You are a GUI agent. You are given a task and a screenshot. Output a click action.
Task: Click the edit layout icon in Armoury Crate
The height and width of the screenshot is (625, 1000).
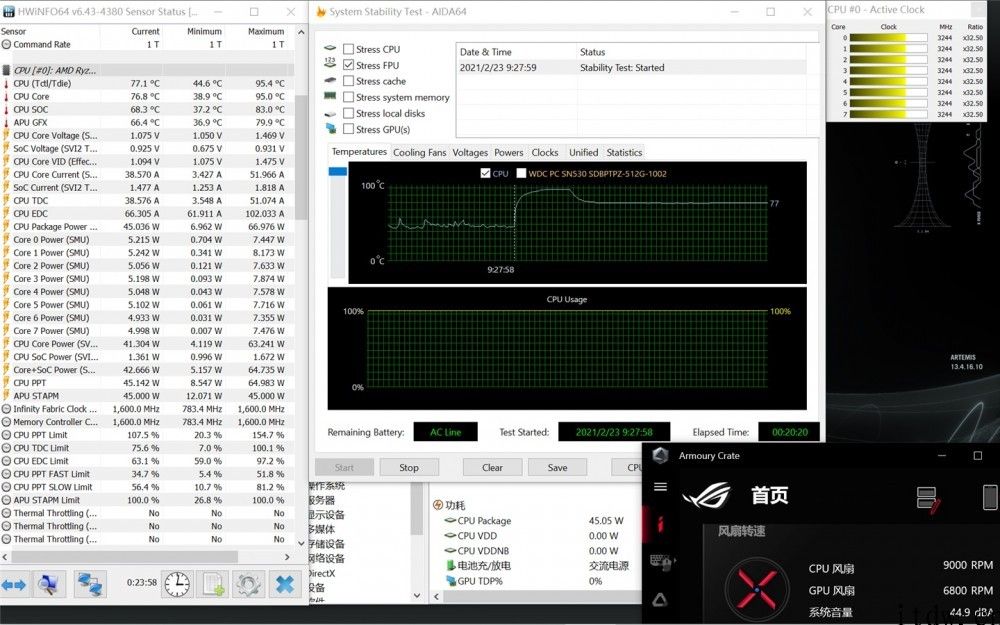928,500
